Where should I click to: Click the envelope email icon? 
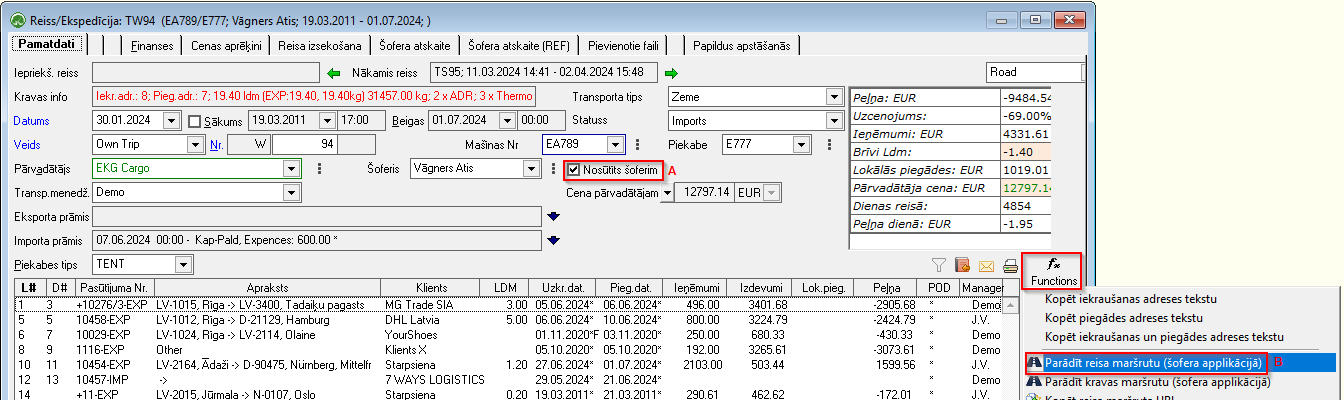coord(987,265)
